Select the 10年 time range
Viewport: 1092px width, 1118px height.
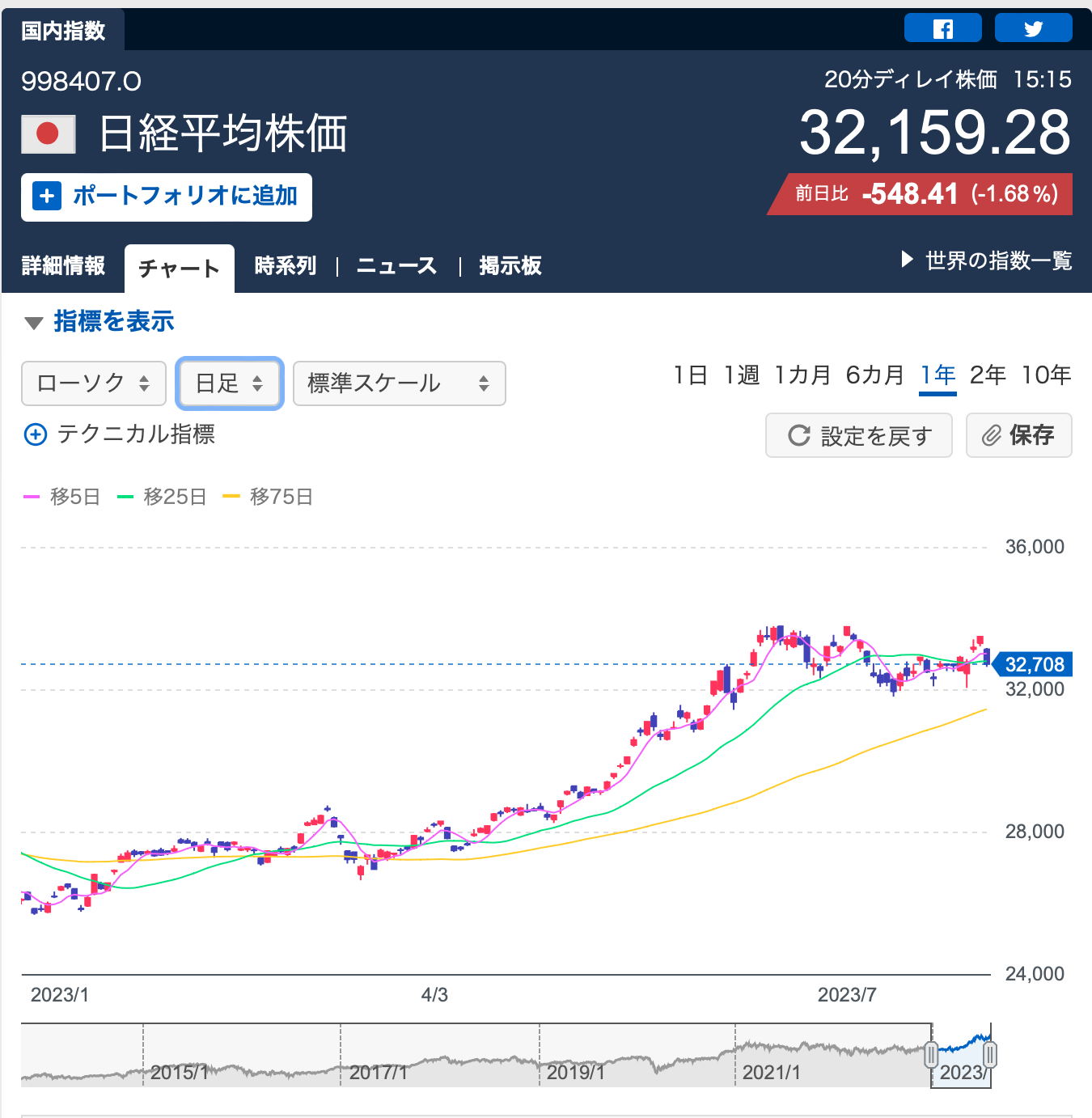(x=1046, y=375)
